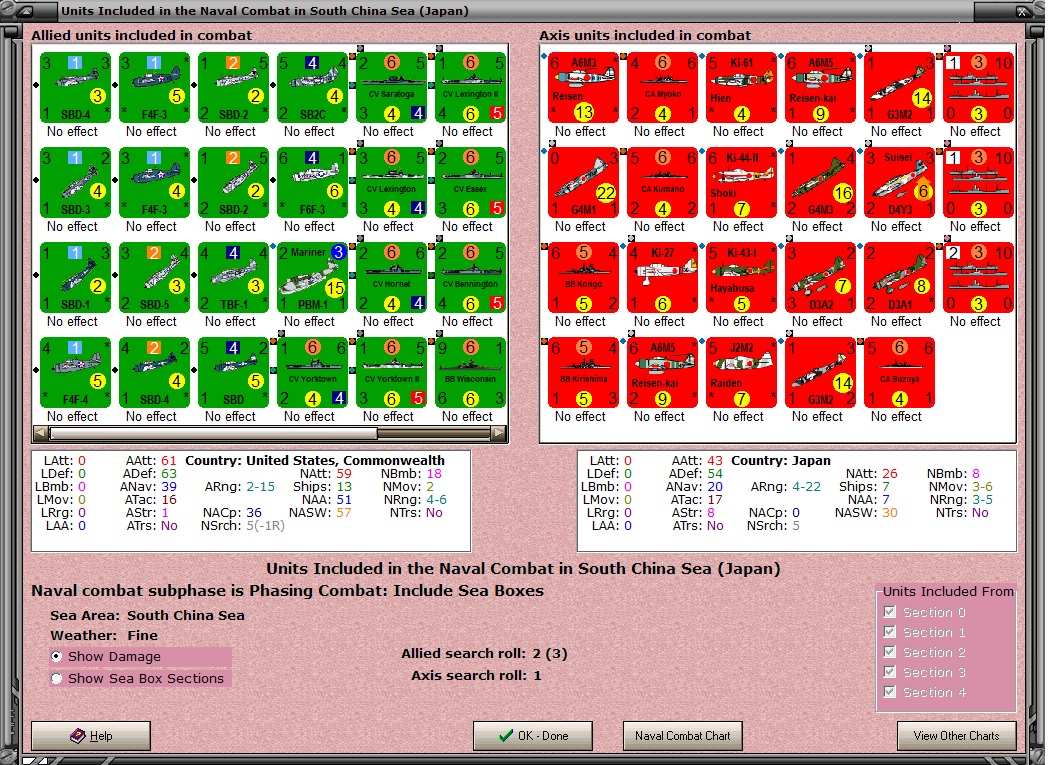The height and width of the screenshot is (765, 1051).
Task: Select the BB Kongo battleship counter
Action: [x=583, y=278]
